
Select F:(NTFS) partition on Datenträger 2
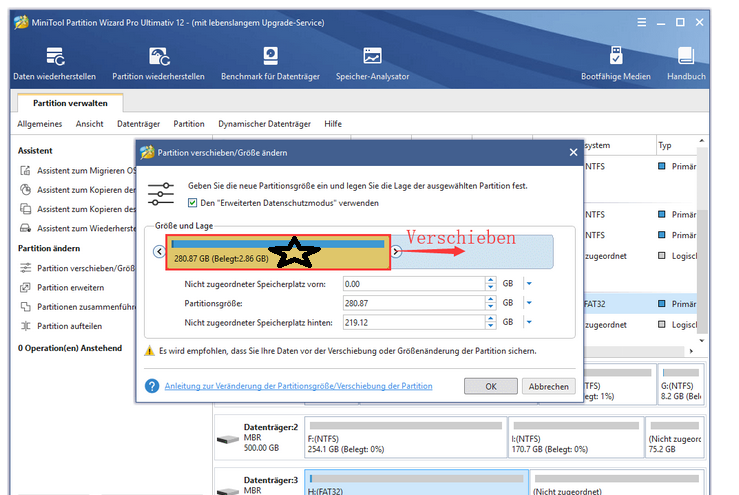tap(406, 437)
